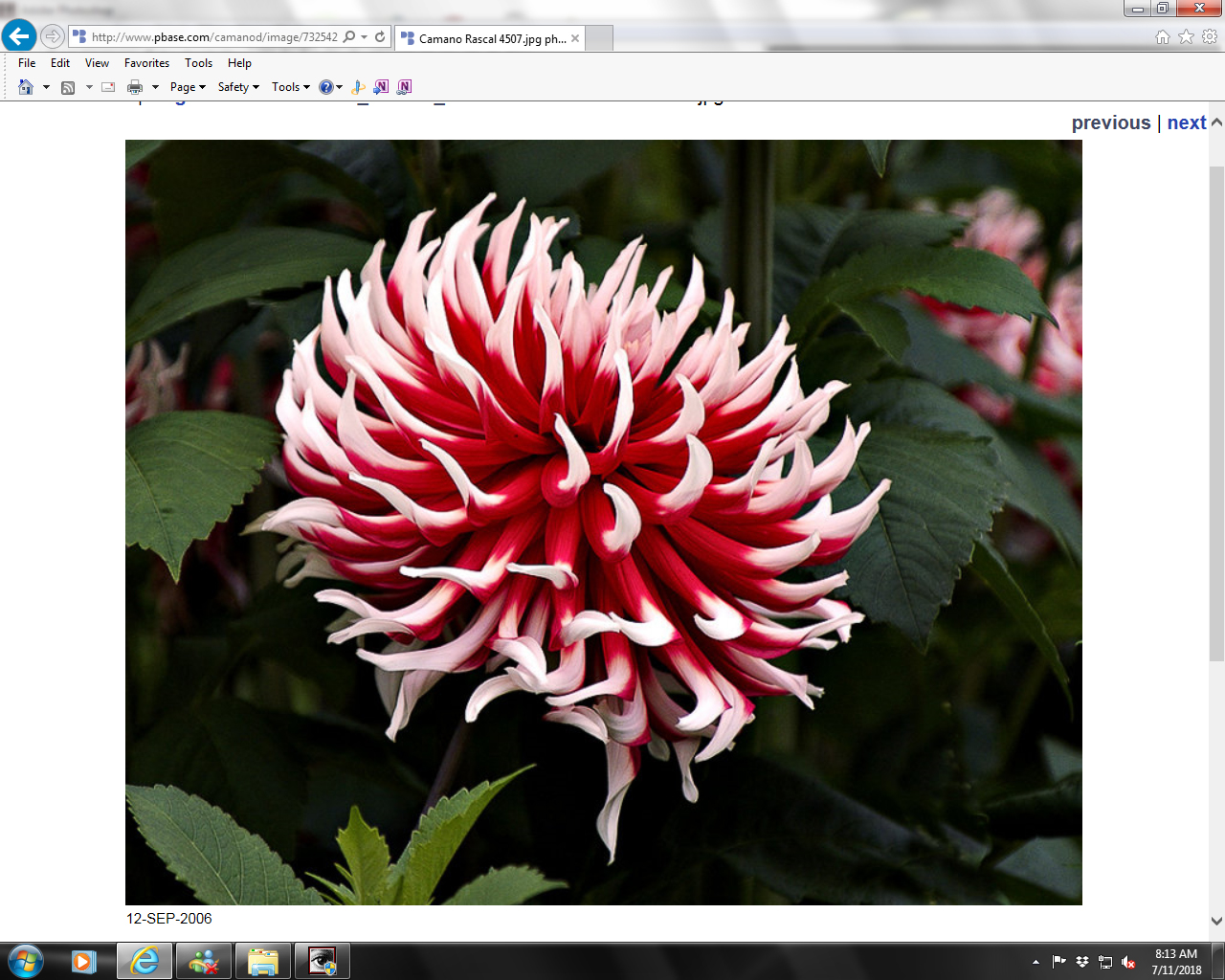The image size is (1225, 980).
Task: Click the scrollbar down arrow
Action: click(x=1216, y=921)
